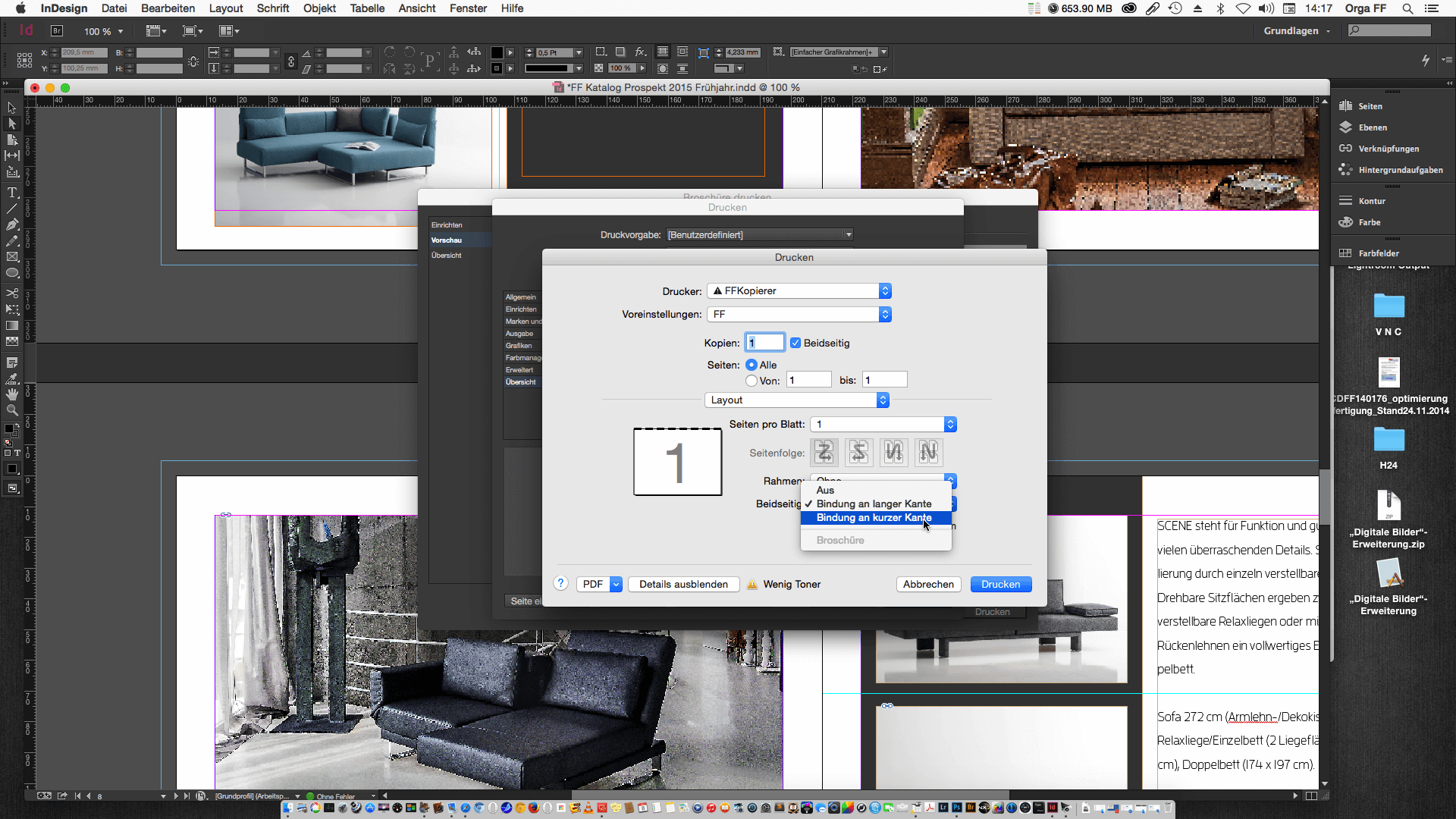Open the Seiten panel
This screenshot has height=819, width=1456.
(1370, 106)
